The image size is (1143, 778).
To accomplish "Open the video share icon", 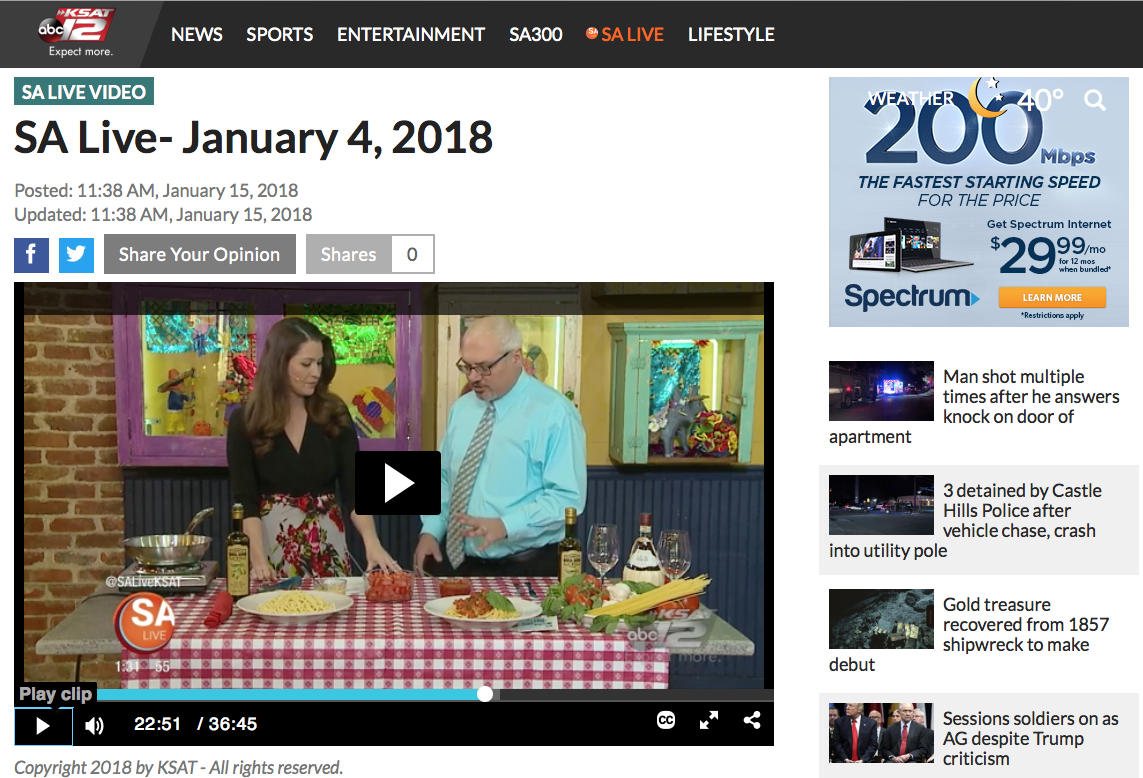I will [752, 720].
